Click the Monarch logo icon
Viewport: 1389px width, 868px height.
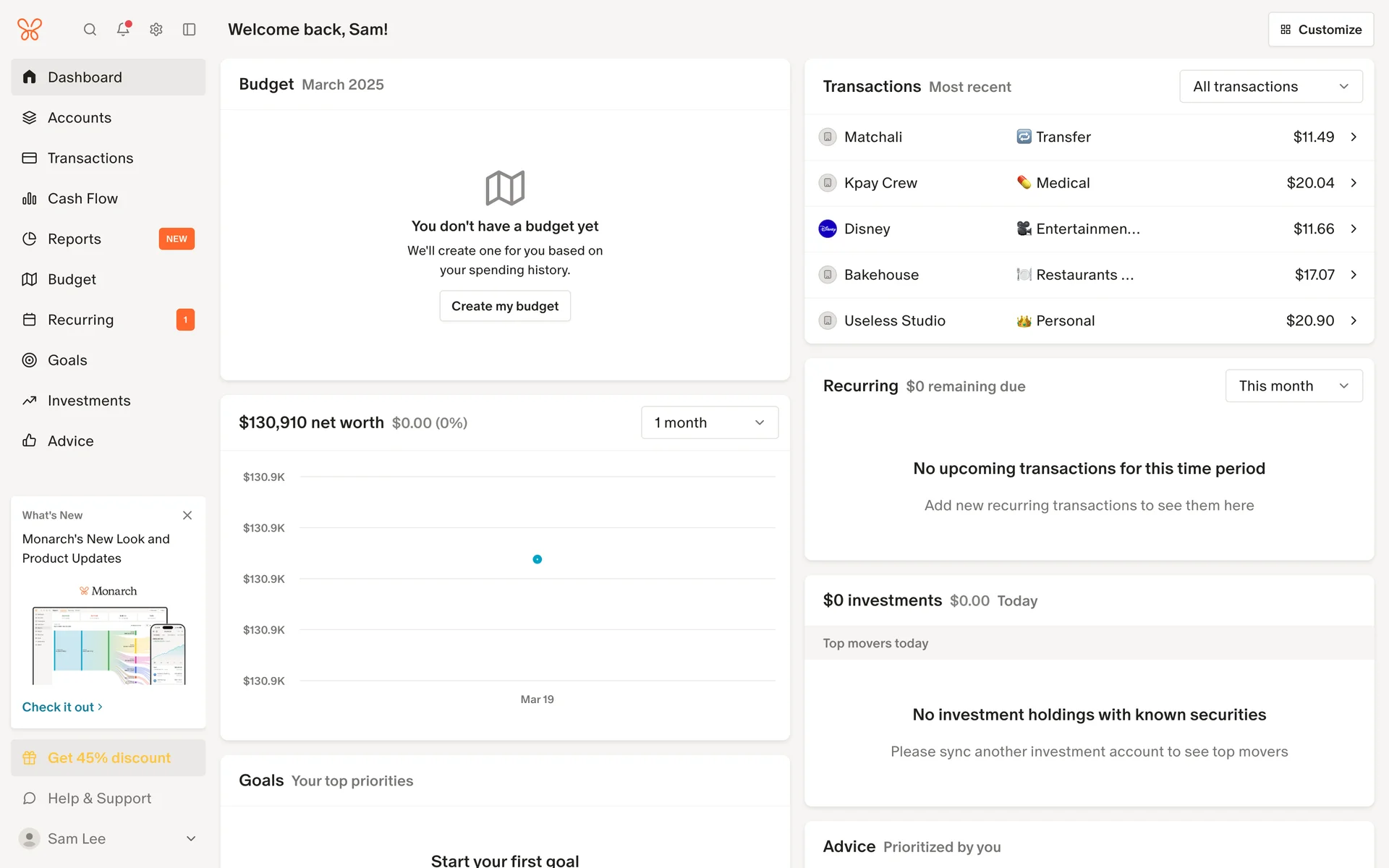point(30,30)
